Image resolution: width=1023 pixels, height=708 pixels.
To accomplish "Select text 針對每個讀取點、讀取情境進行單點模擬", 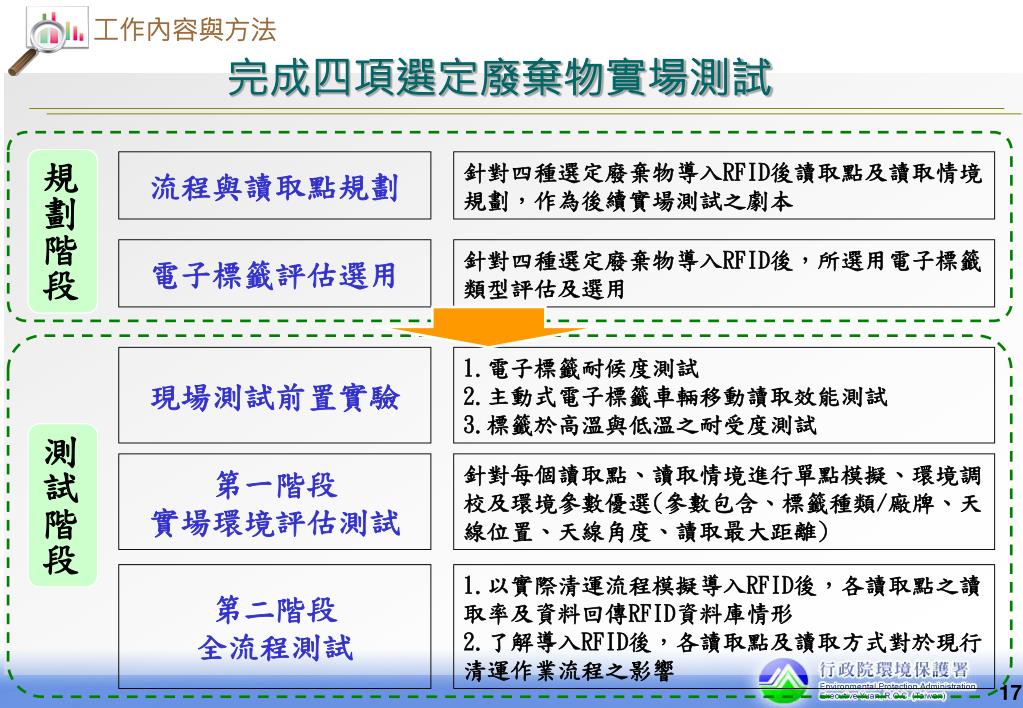I will point(675,475).
